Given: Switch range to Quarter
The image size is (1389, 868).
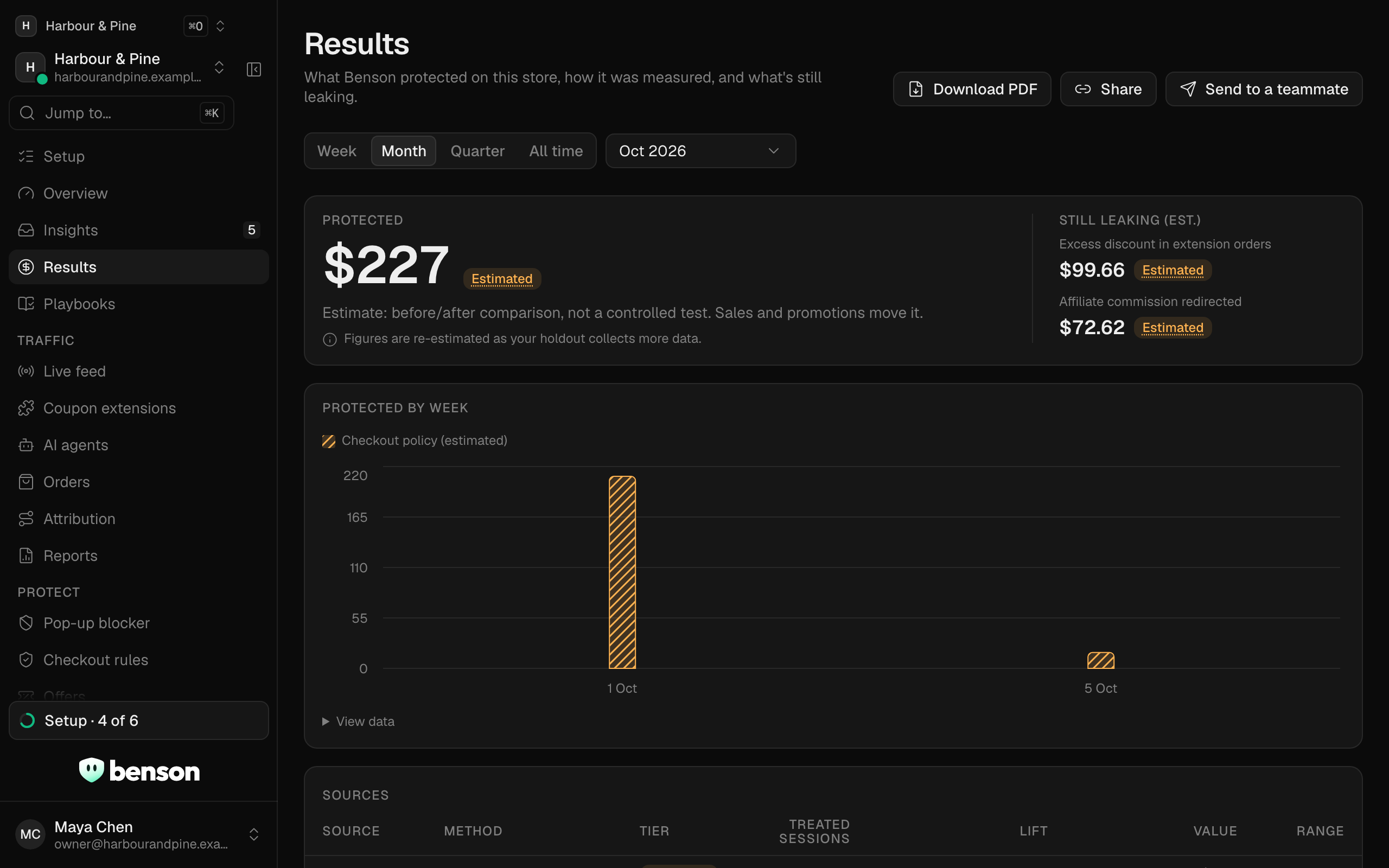Looking at the screenshot, I should tap(477, 151).
